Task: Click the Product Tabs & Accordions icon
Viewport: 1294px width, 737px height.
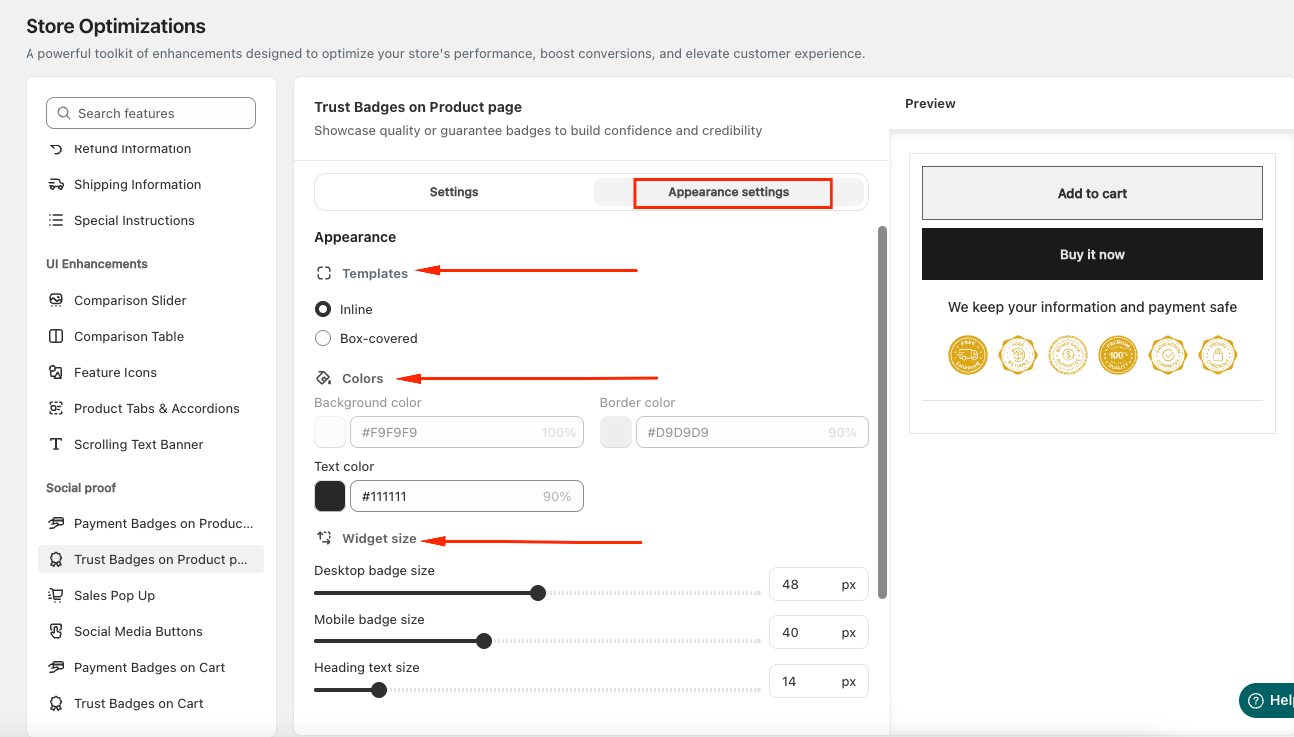Action: pyautogui.click(x=56, y=408)
